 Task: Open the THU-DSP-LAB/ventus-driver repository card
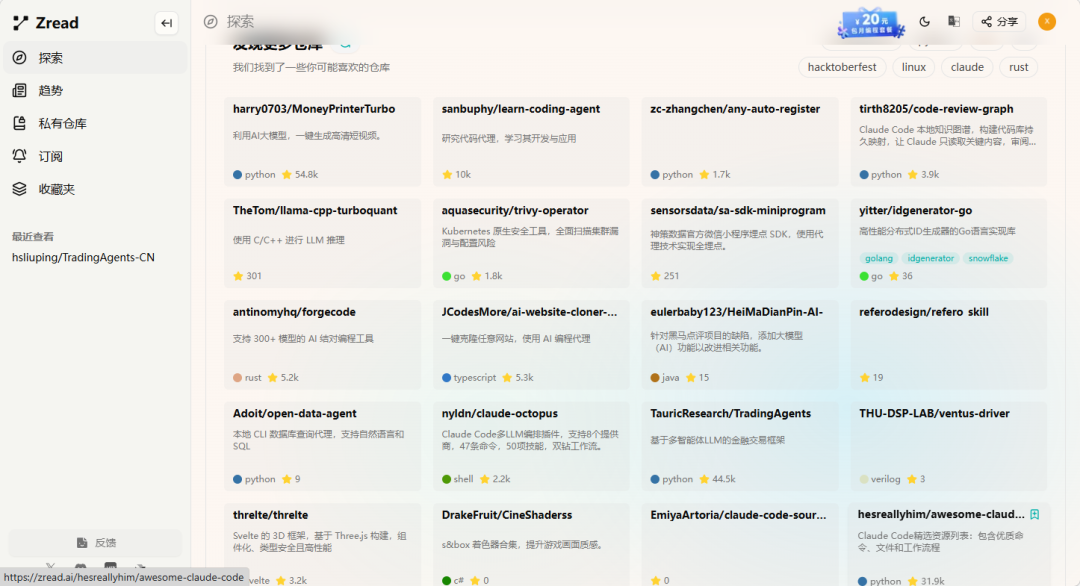[x=948, y=446]
